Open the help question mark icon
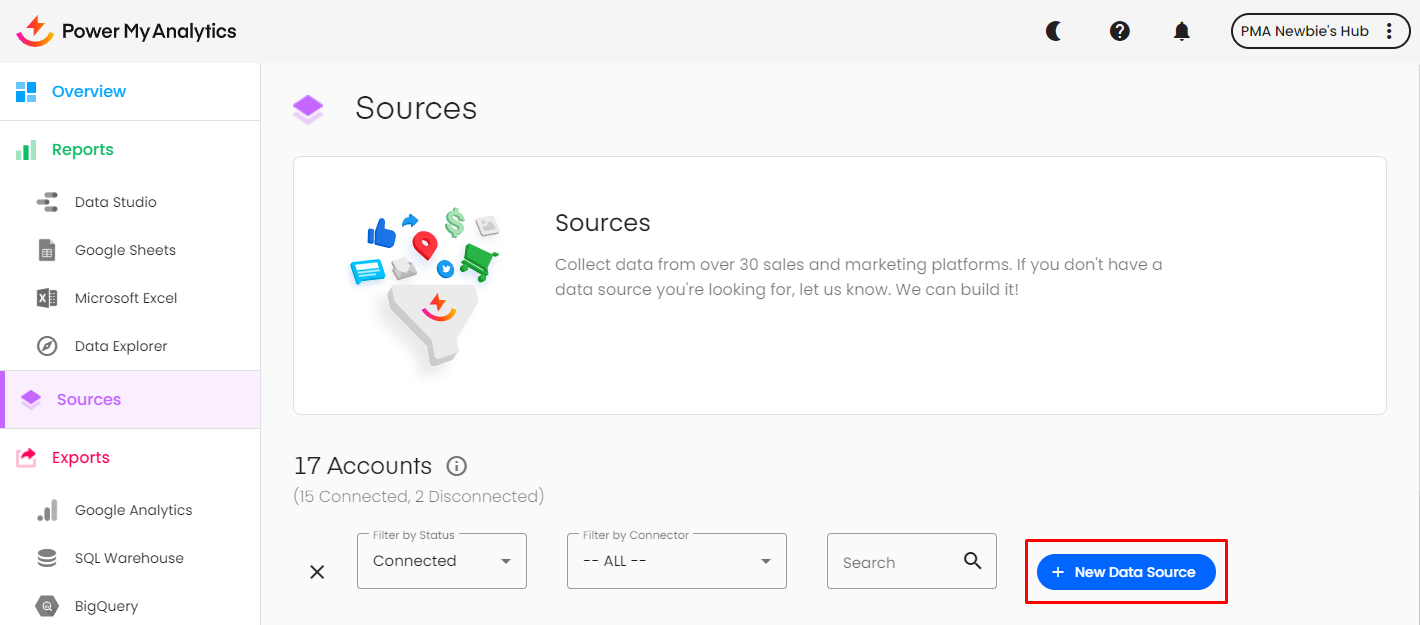Image resolution: width=1420 pixels, height=625 pixels. [x=1119, y=31]
